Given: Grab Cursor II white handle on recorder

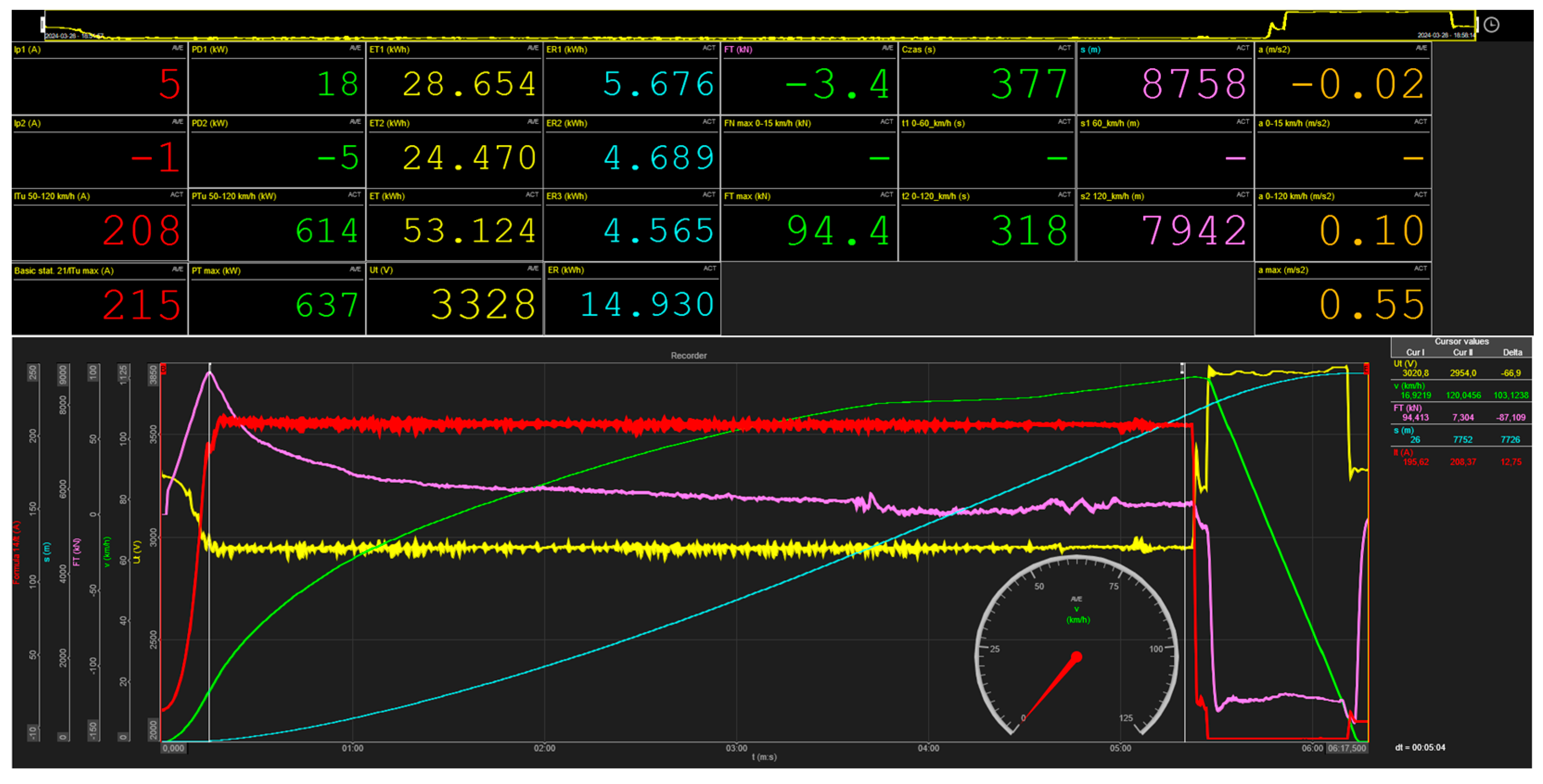Looking at the screenshot, I should coord(1182,368).
